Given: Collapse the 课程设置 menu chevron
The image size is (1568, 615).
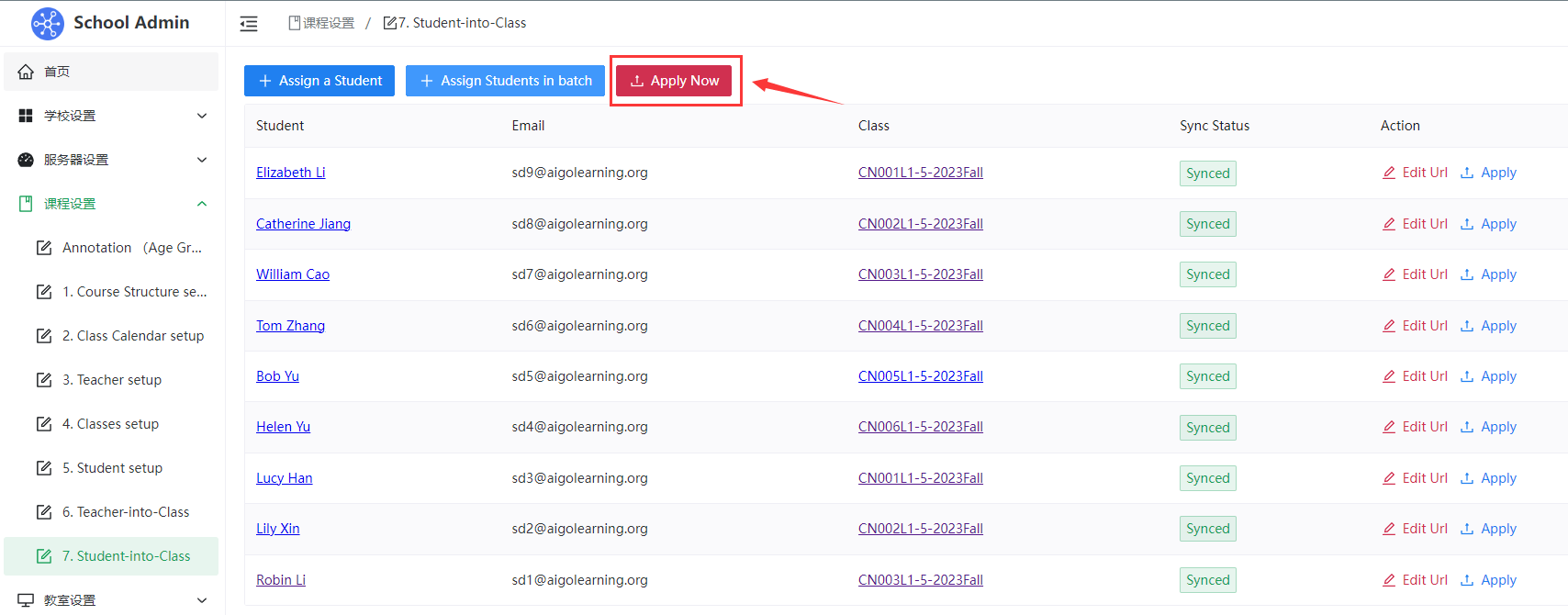Looking at the screenshot, I should click(x=202, y=204).
